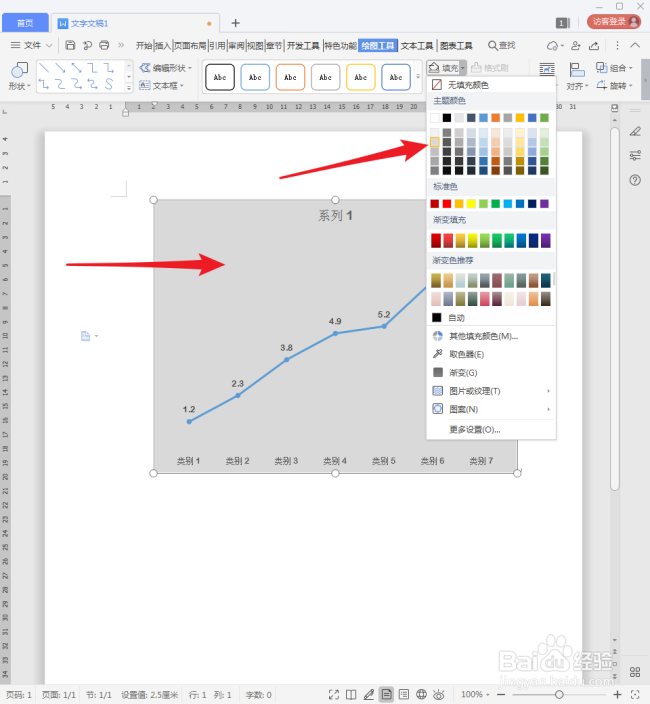Pick purple from standard colors
This screenshot has width=650, height=704.
pyautogui.click(x=544, y=204)
